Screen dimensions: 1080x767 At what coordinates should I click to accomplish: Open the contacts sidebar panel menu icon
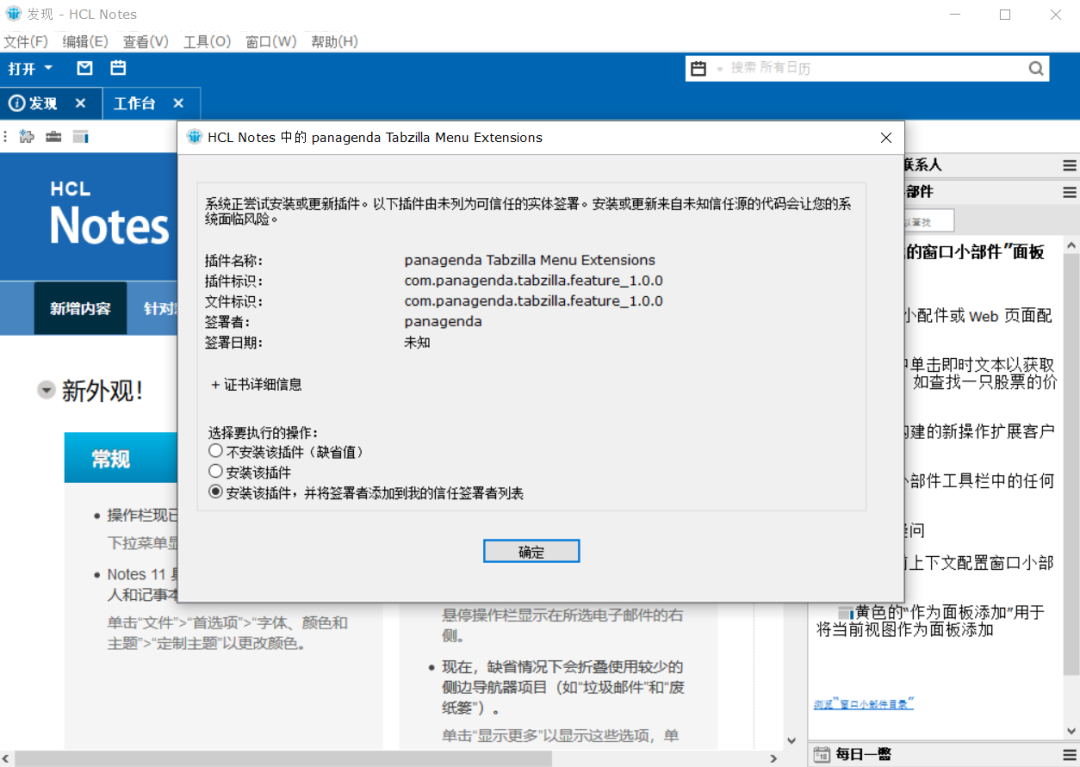[x=1069, y=165]
